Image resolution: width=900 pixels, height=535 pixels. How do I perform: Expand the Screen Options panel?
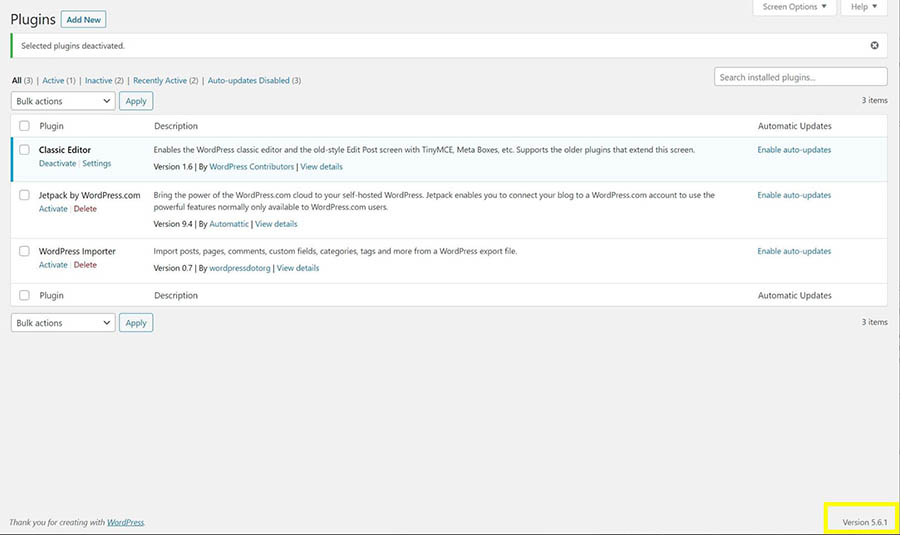coord(794,7)
